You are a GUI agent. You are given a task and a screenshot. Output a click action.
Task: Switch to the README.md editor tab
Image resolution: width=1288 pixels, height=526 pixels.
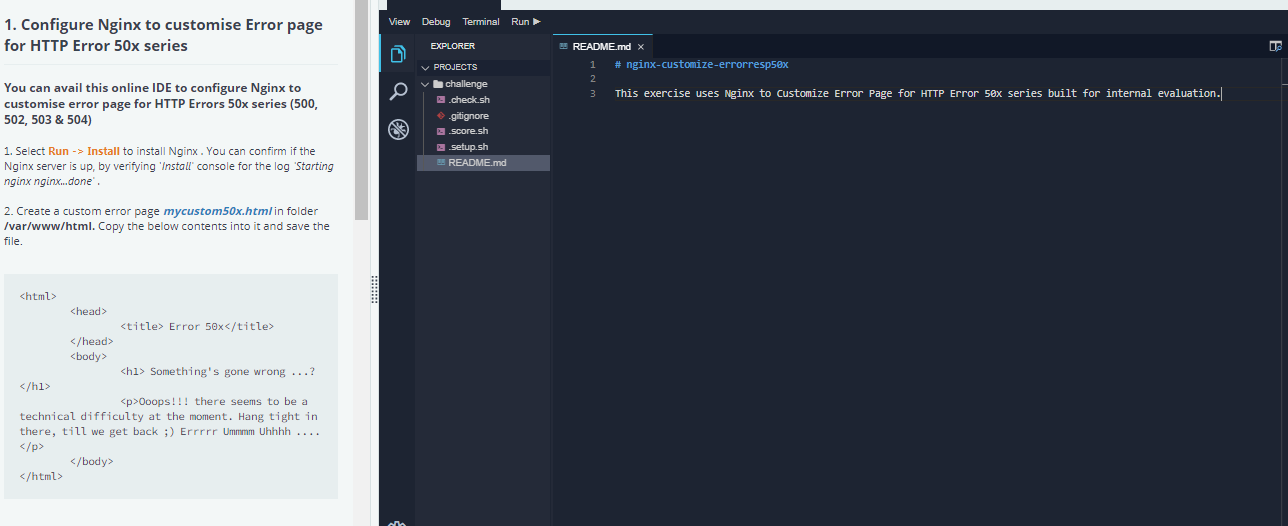click(x=603, y=46)
